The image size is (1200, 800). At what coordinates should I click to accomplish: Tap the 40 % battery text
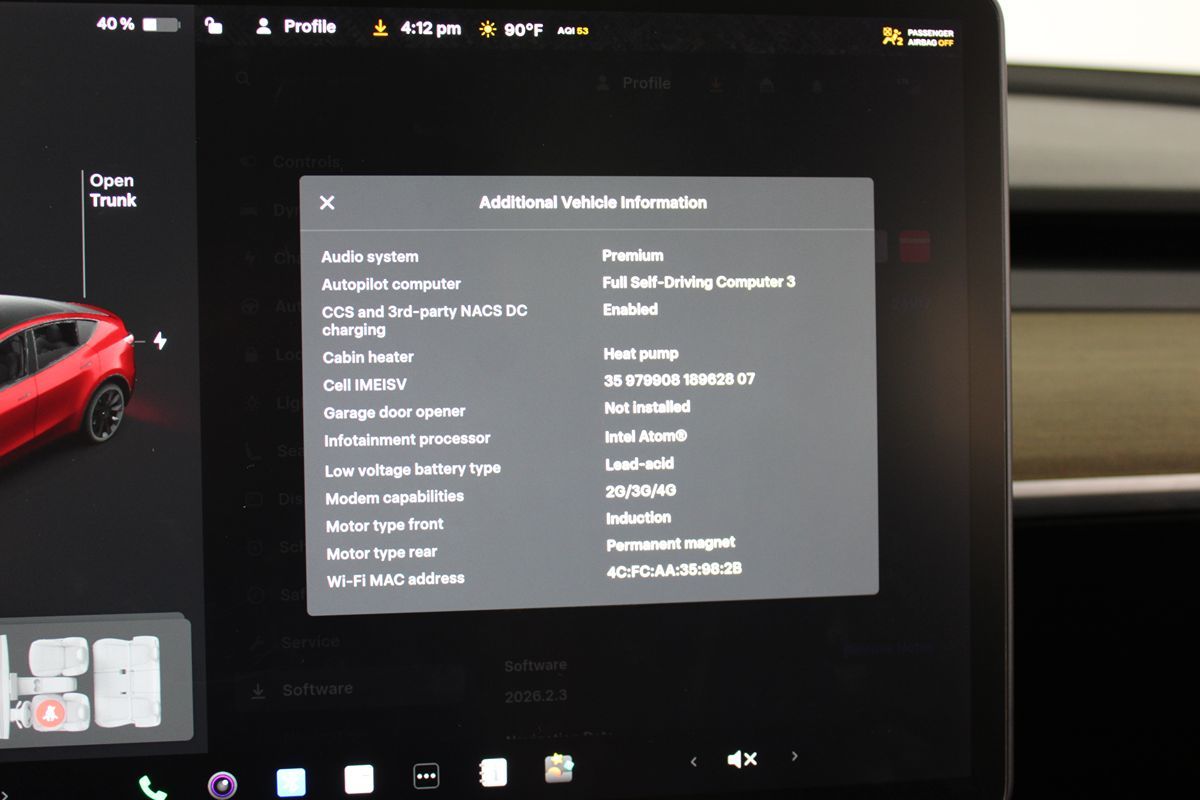click(x=115, y=23)
